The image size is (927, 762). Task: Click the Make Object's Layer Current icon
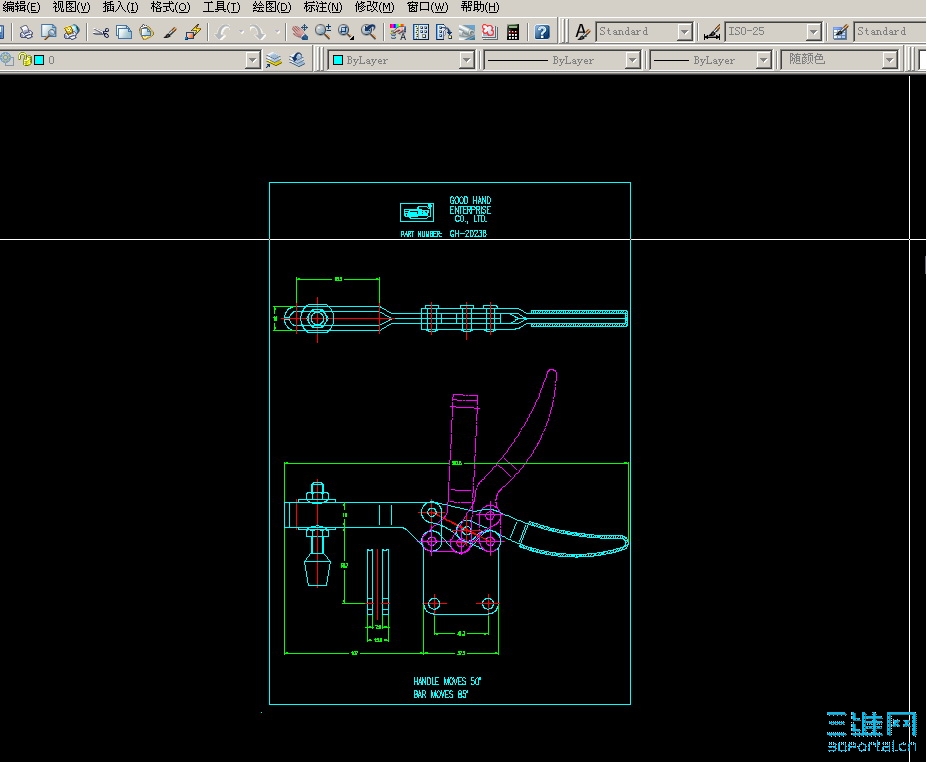click(274, 60)
